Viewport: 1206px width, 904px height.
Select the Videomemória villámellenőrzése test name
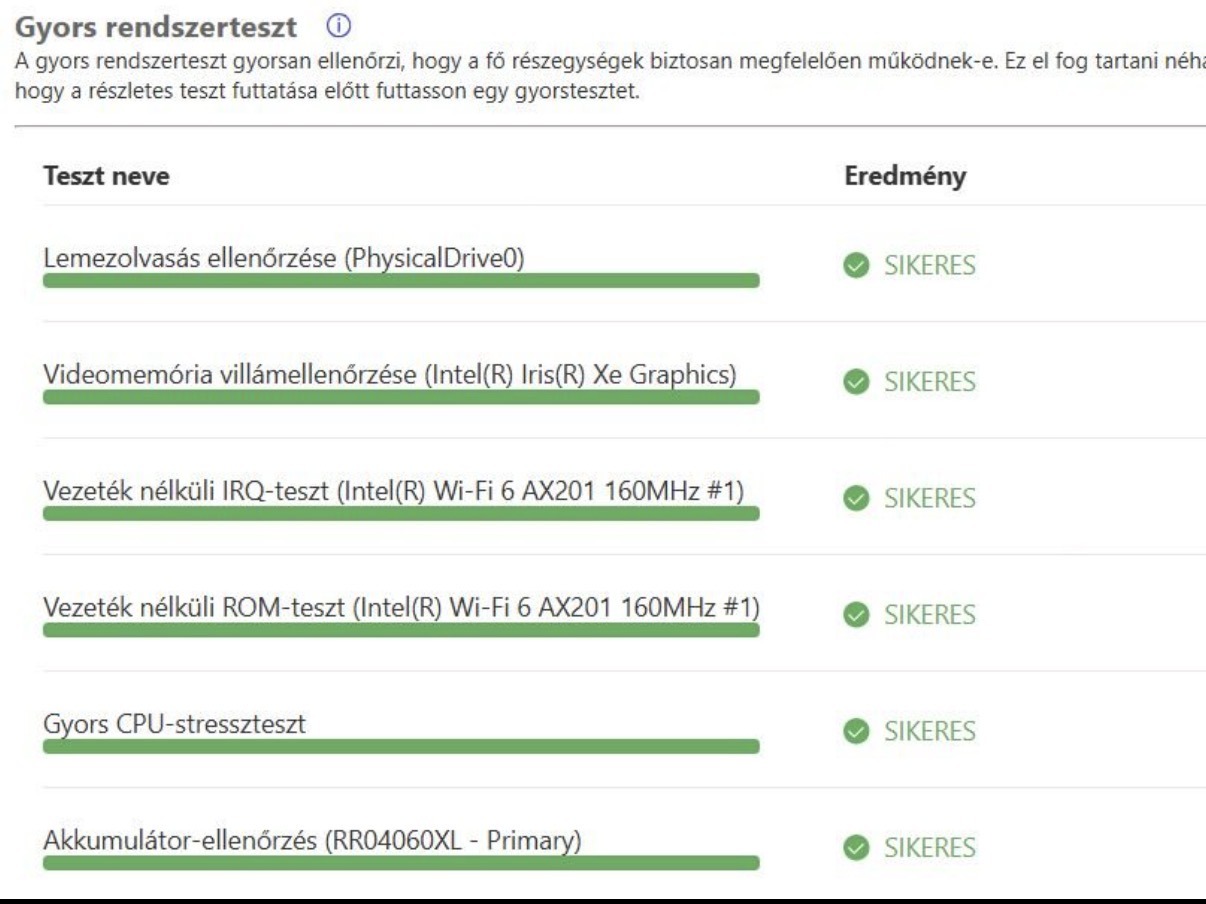click(390, 374)
